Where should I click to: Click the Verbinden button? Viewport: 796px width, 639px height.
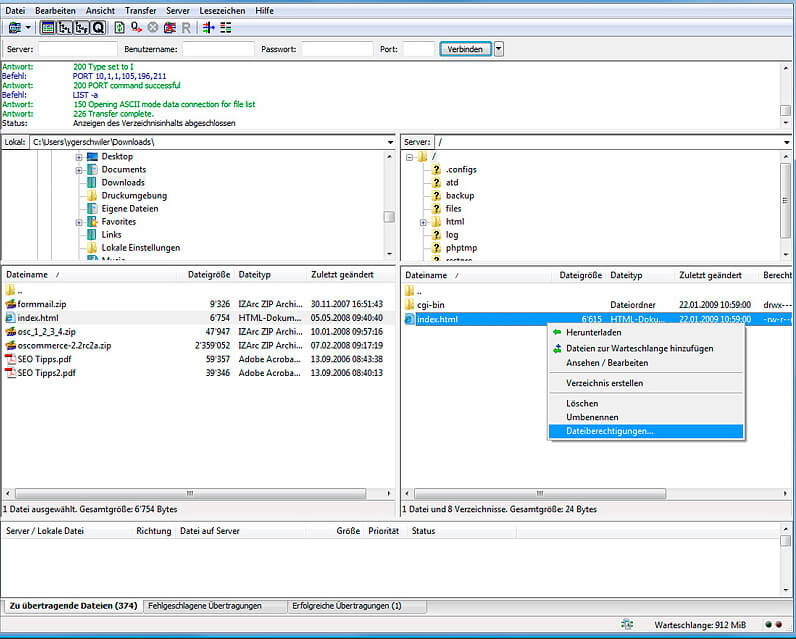pos(465,48)
